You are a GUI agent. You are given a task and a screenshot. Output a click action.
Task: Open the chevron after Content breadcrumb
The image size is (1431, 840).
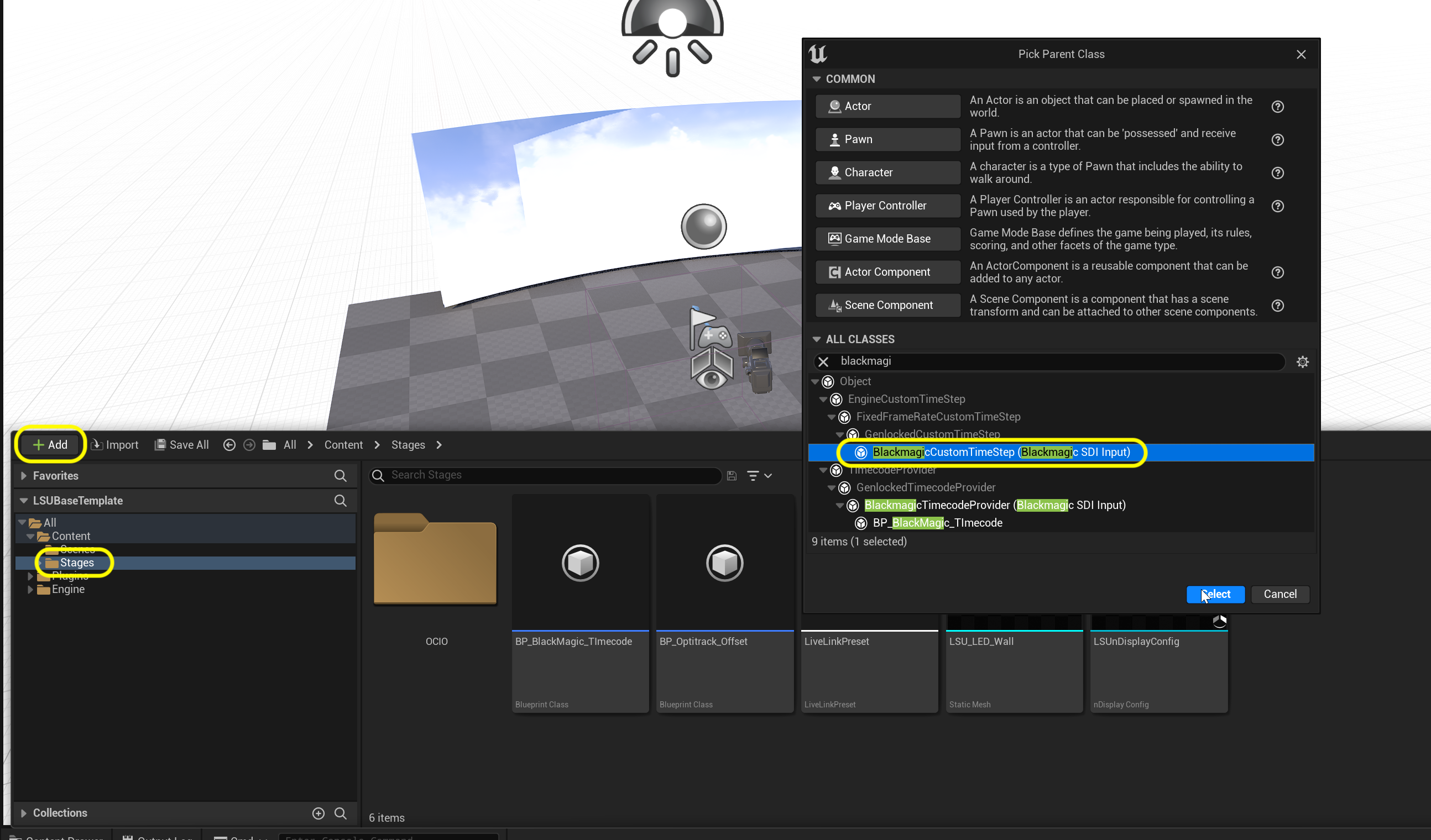[x=377, y=445]
